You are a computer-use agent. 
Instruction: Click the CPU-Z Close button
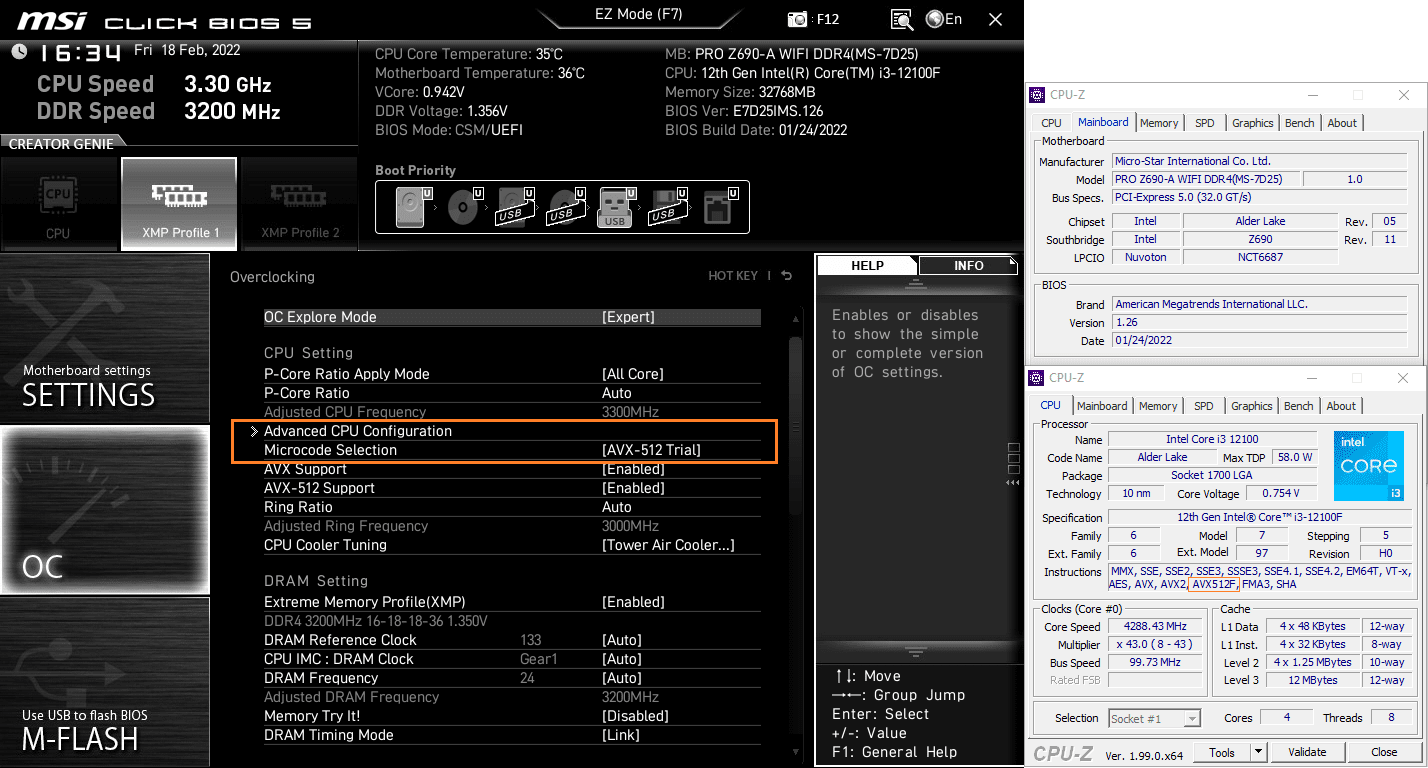point(1384,752)
